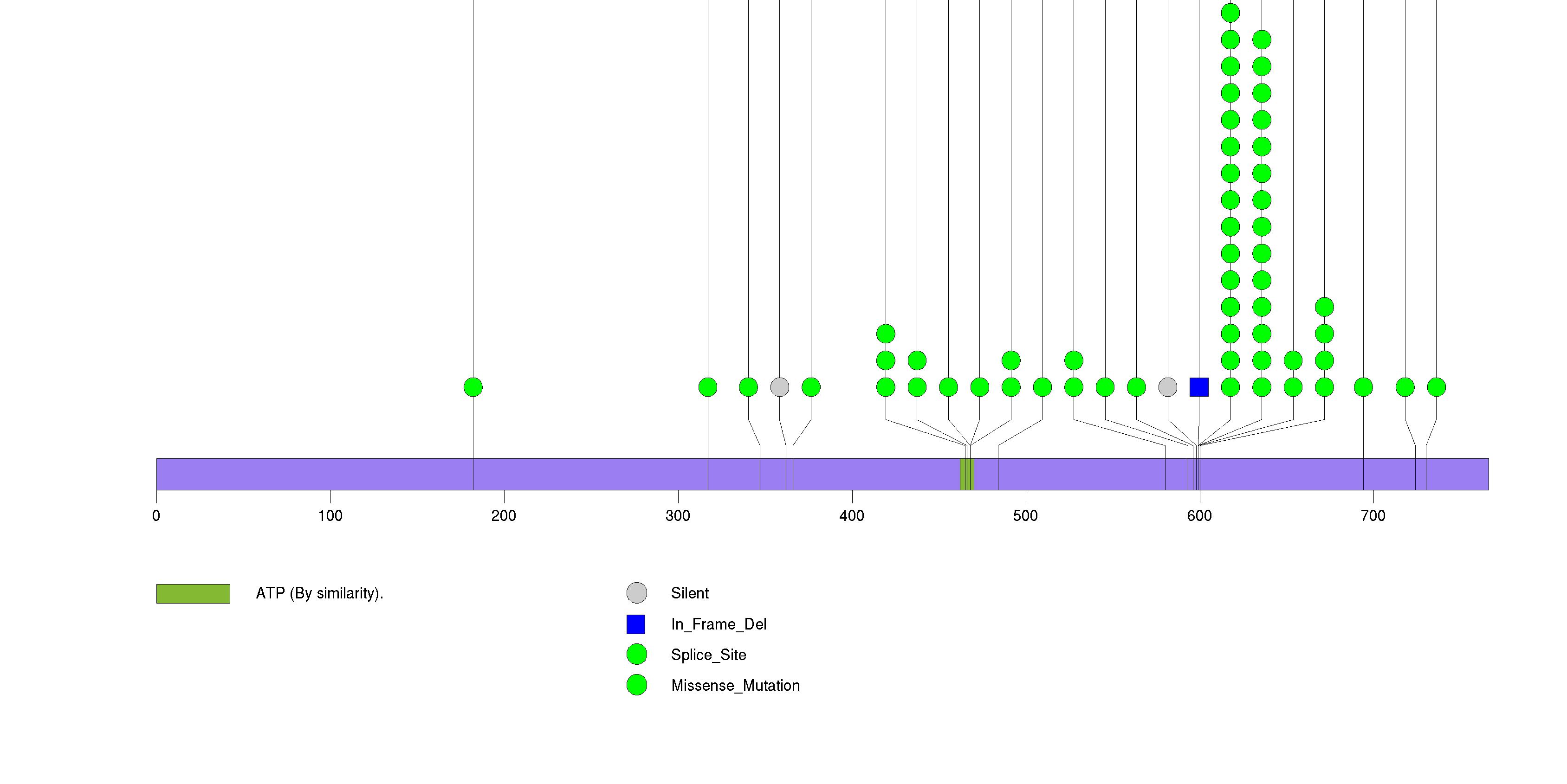
Task: Click the In_Frame_Del legend blue square
Action: (636, 624)
